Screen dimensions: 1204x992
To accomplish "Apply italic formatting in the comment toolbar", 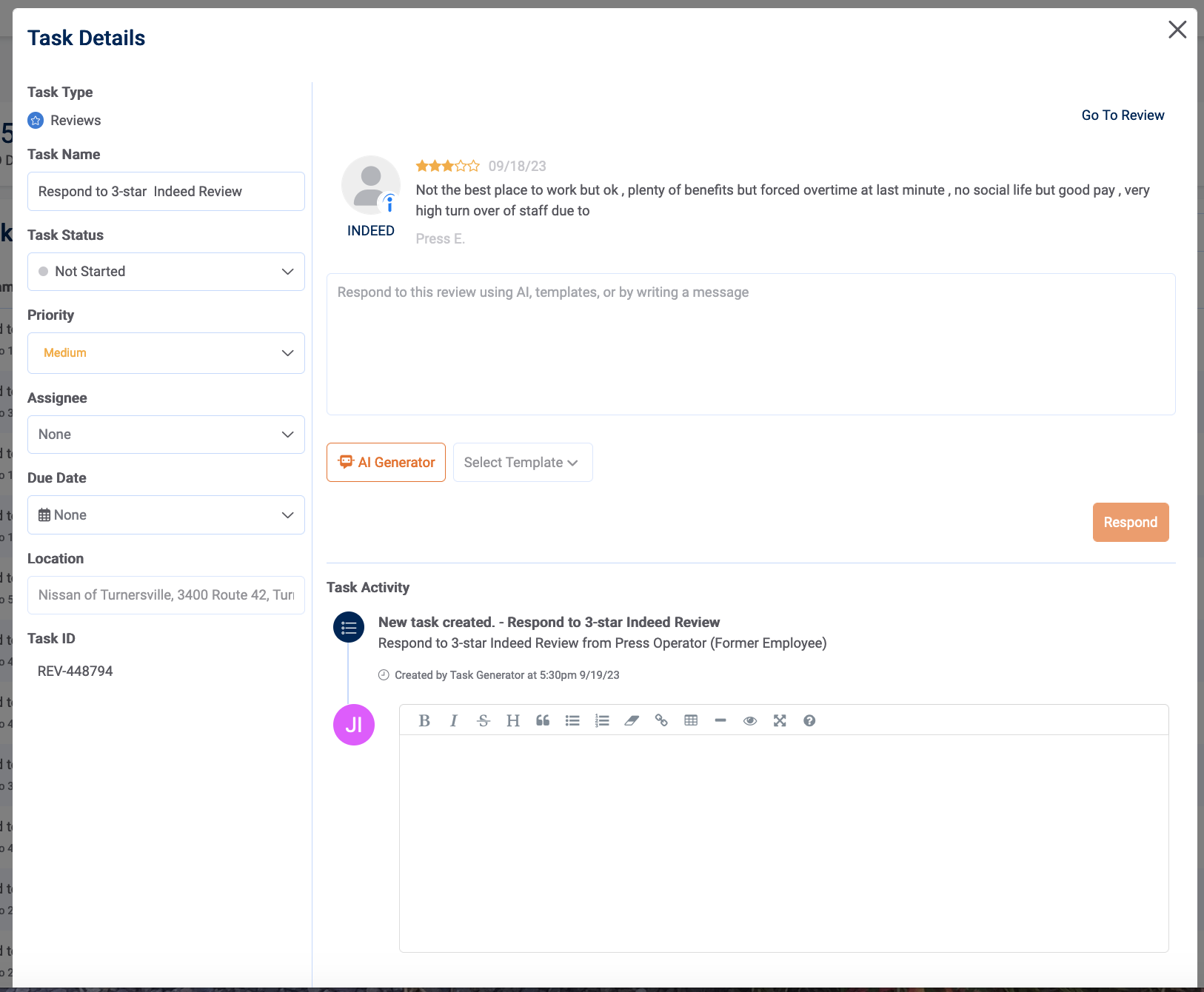I will tap(454, 720).
